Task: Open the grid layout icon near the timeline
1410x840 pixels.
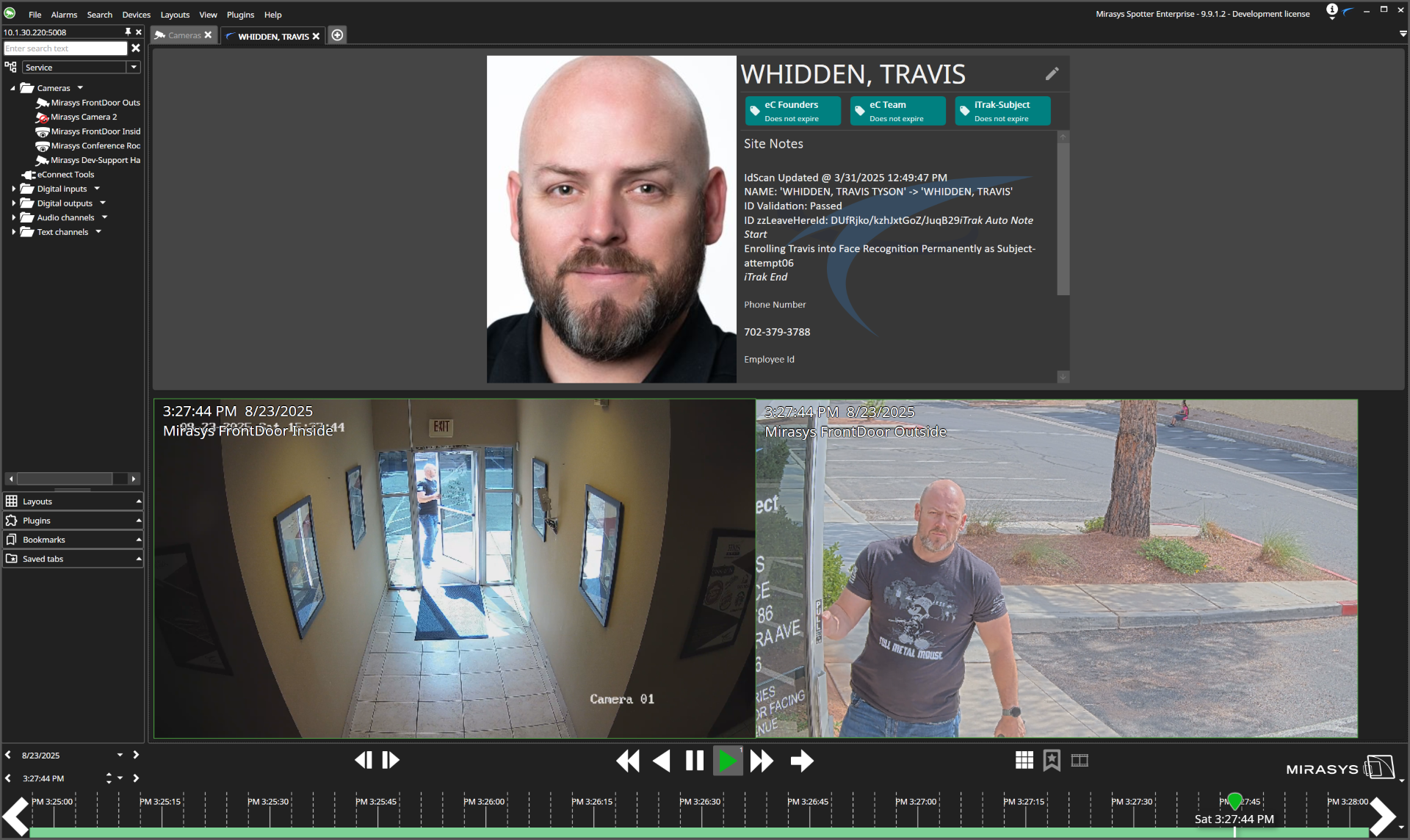Action: tap(1024, 760)
